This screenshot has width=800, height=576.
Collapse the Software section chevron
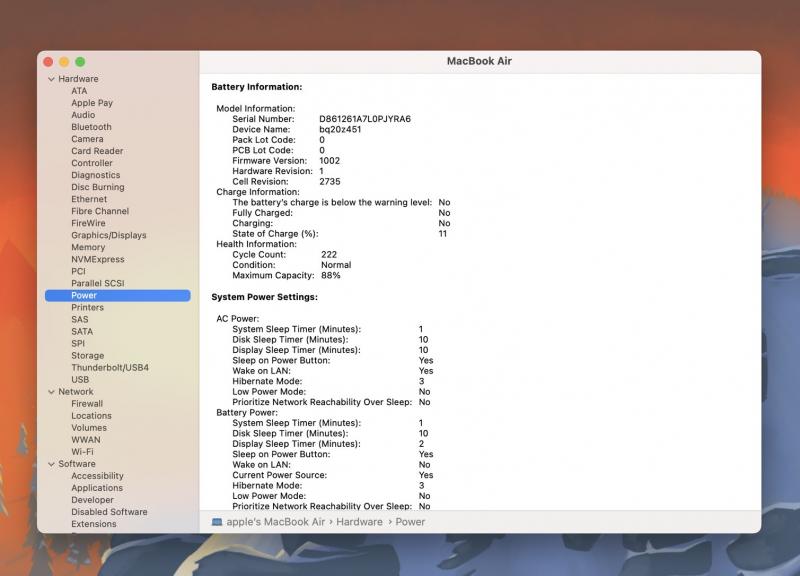52,464
